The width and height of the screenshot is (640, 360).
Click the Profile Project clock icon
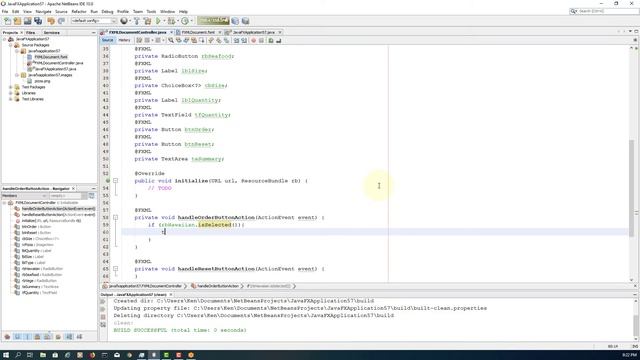pos(185,21)
